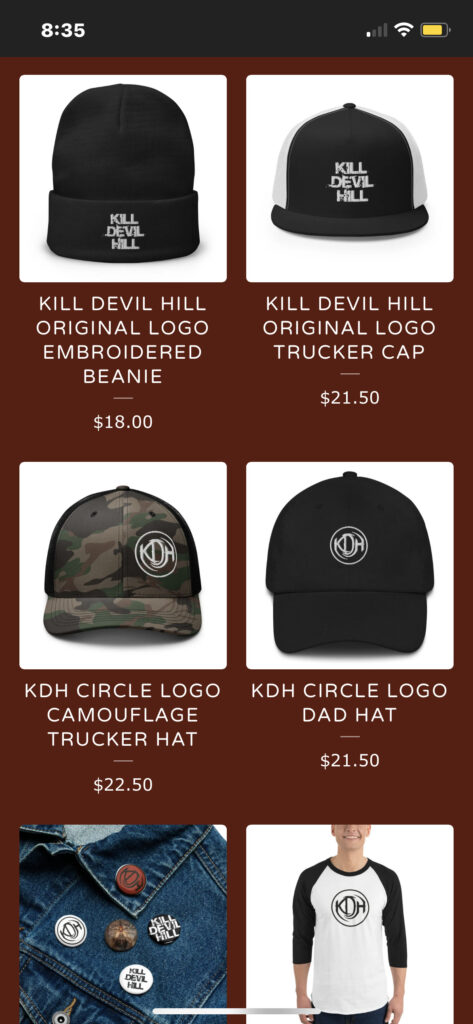This screenshot has width=473, height=1024.
Task: Tap the Kill Devil Hill Original Logo Embroidered Beanie title
Action: [123, 340]
